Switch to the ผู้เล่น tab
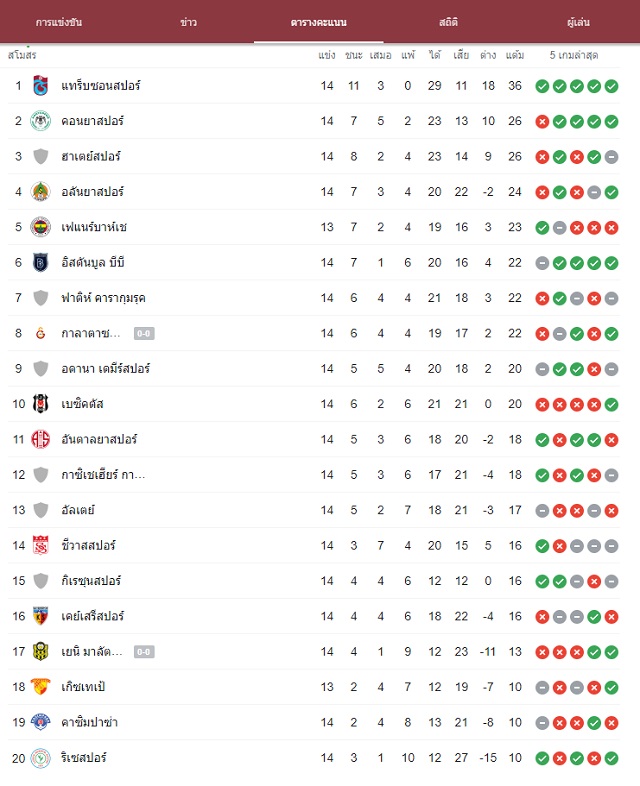Viewport: 640px width, 786px height. point(578,22)
